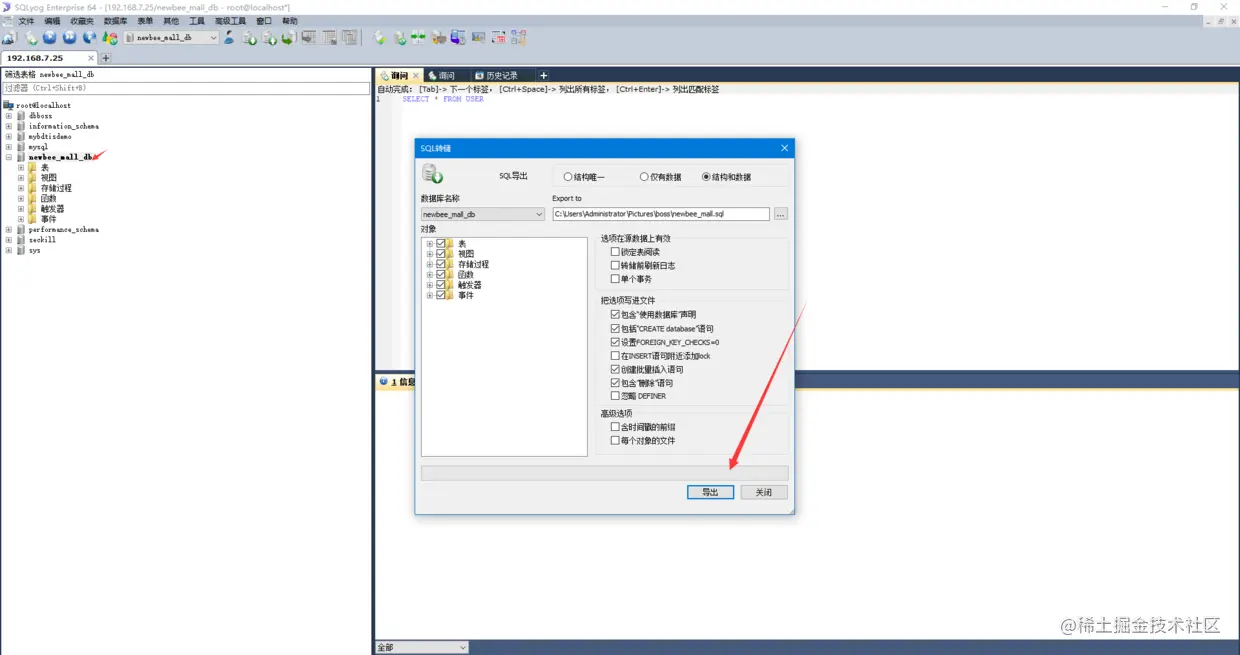Click the 导出 button

coord(710,492)
